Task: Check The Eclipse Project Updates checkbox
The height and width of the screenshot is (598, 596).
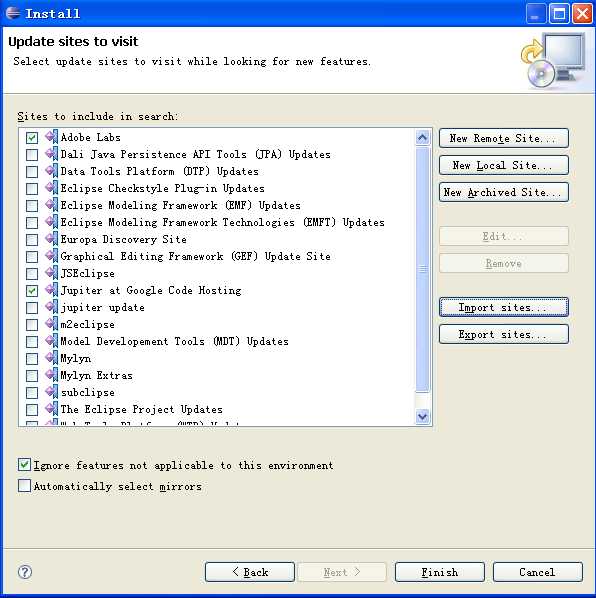Action: click(32, 410)
